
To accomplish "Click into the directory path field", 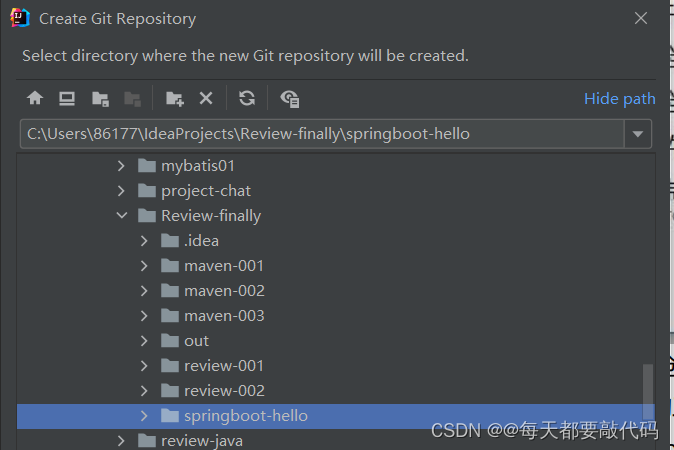I will [322, 134].
